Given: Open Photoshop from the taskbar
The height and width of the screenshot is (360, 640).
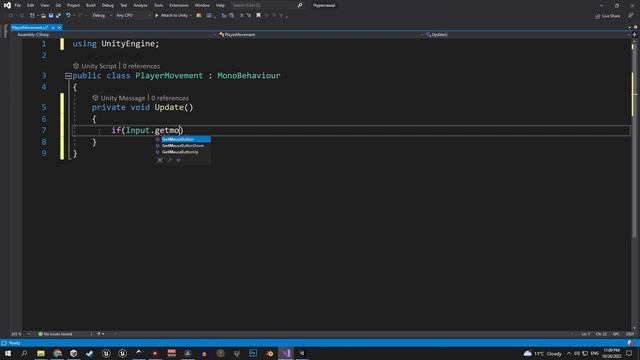Looking at the screenshot, I should tap(253, 353).
